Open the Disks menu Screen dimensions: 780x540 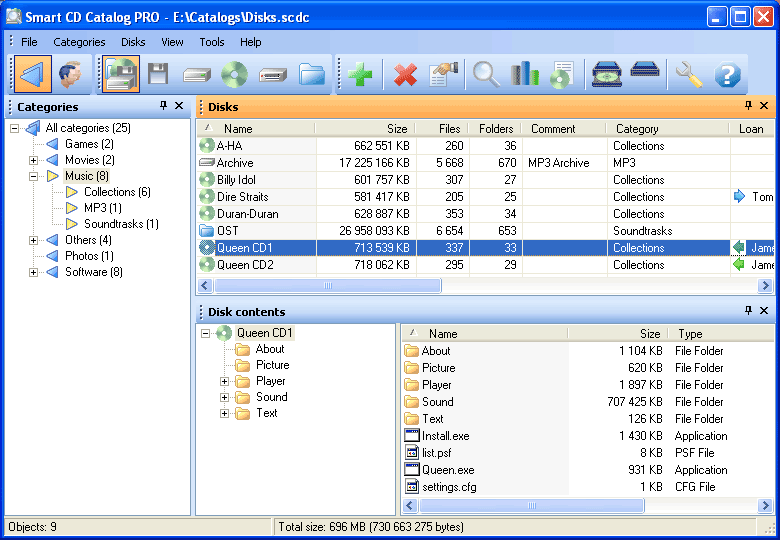[133, 42]
